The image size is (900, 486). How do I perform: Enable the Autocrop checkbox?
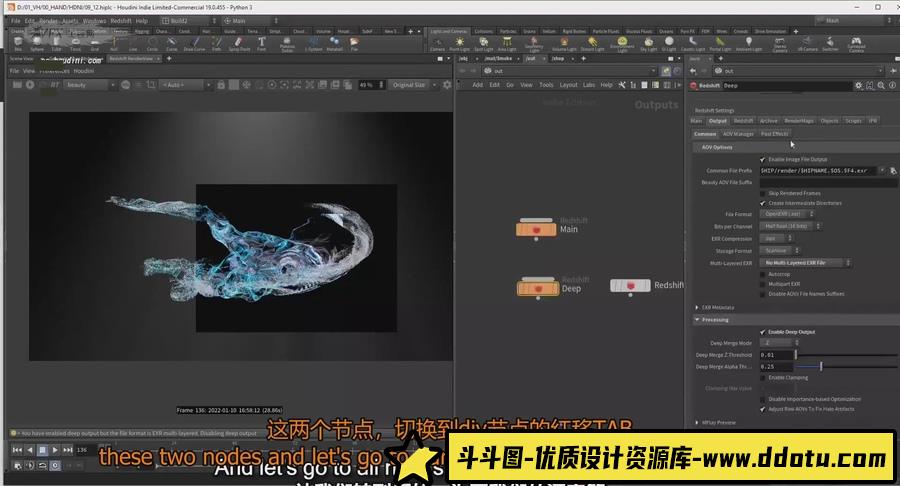[x=763, y=274]
